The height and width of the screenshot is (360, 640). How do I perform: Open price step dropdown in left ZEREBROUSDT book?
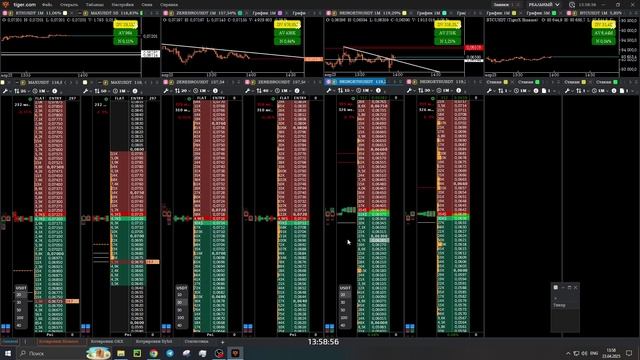[x=182, y=91]
